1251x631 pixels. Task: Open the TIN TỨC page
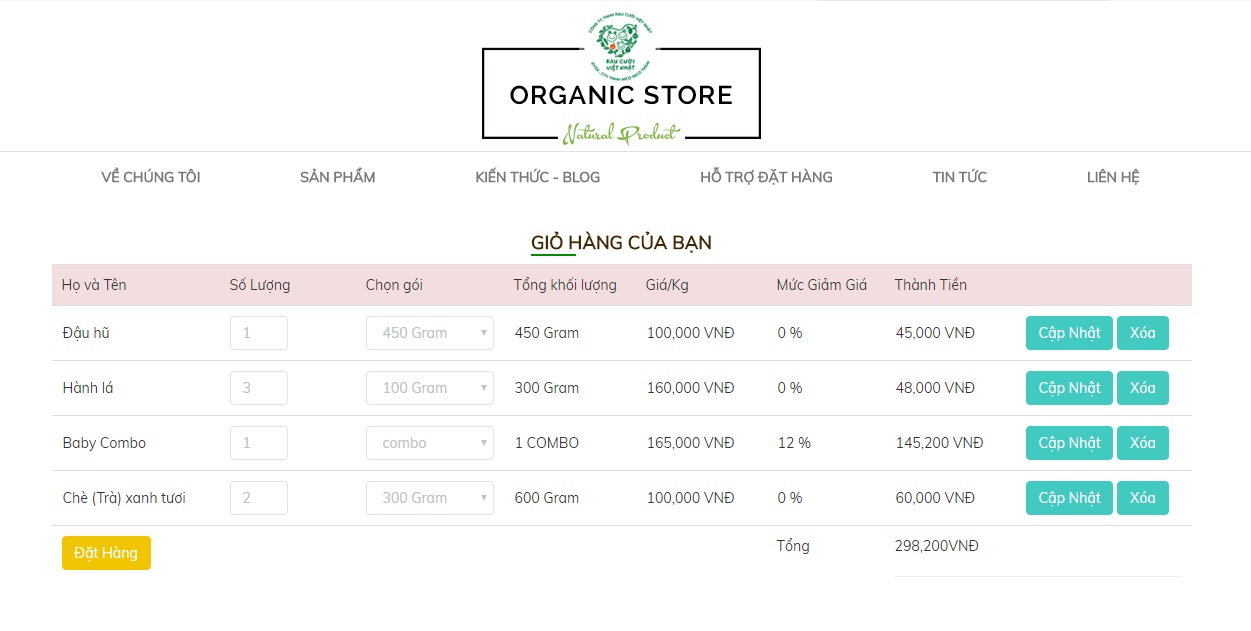(x=960, y=177)
